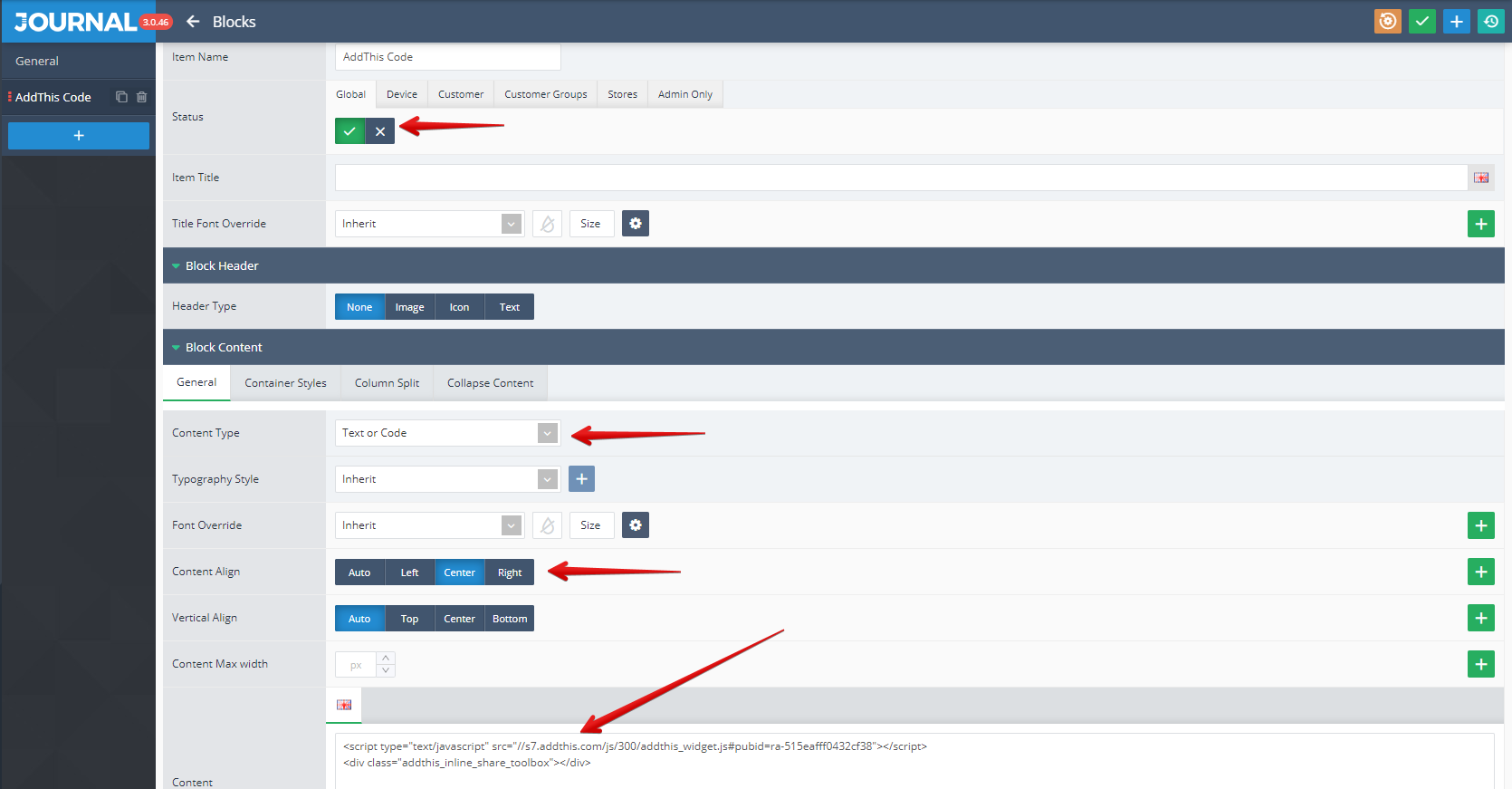Viewport: 1512px width, 789px height.
Task: Decrease Content Max width with down arrow
Action: coord(386,670)
